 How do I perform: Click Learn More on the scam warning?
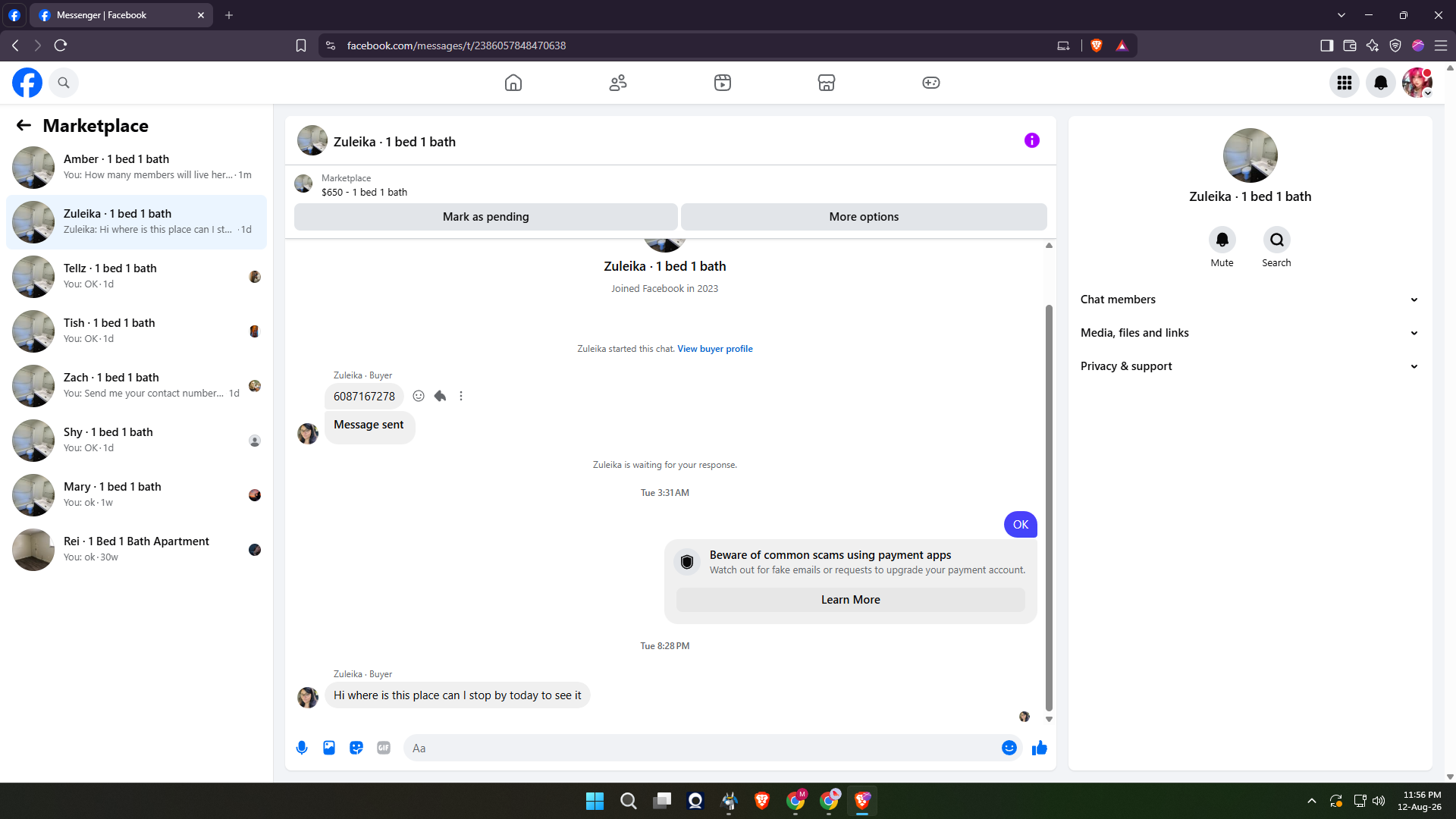(851, 600)
